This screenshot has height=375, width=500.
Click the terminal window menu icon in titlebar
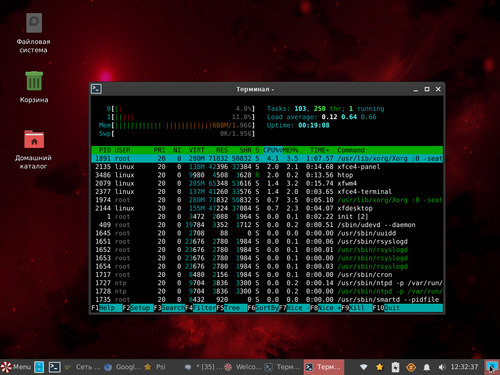pos(97,89)
